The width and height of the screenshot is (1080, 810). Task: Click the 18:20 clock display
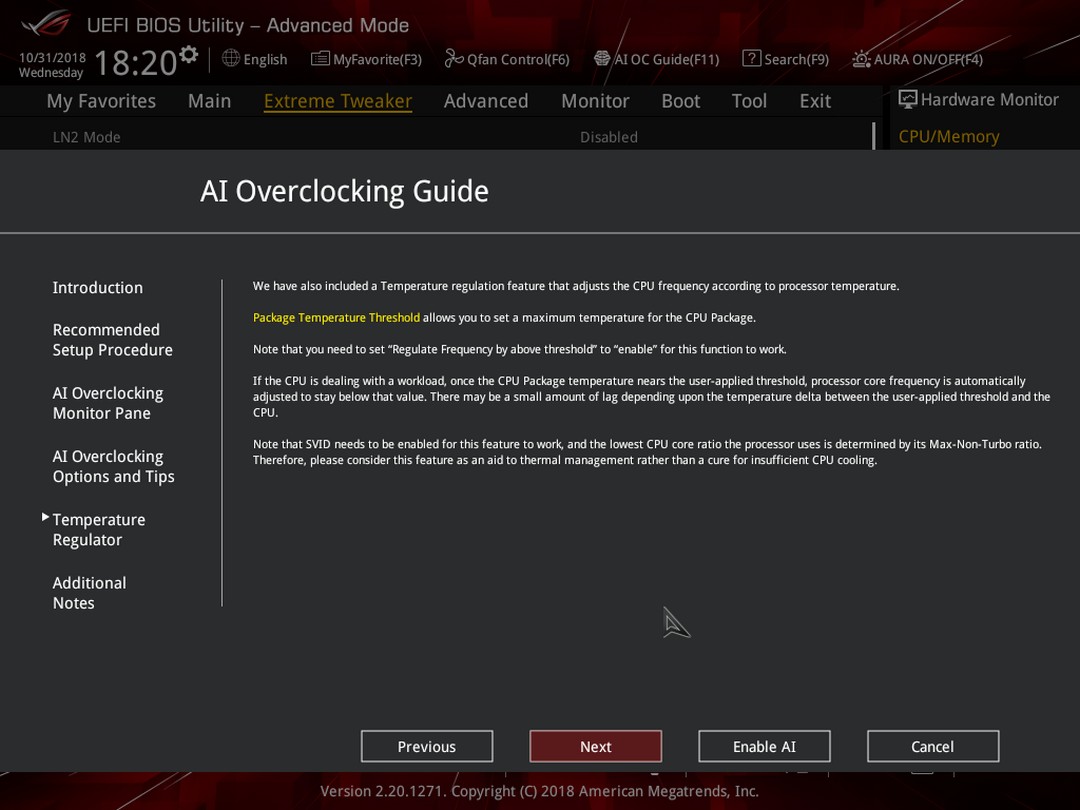tap(136, 63)
